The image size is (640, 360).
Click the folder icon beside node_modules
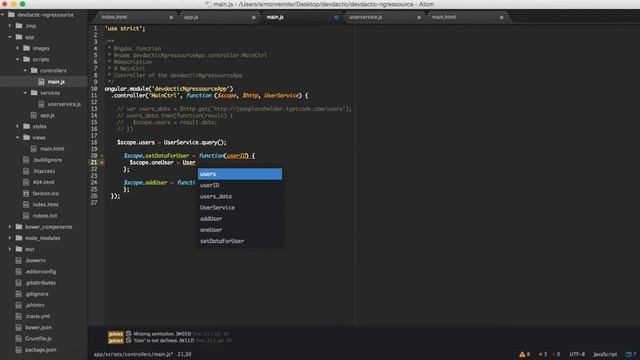(19, 238)
